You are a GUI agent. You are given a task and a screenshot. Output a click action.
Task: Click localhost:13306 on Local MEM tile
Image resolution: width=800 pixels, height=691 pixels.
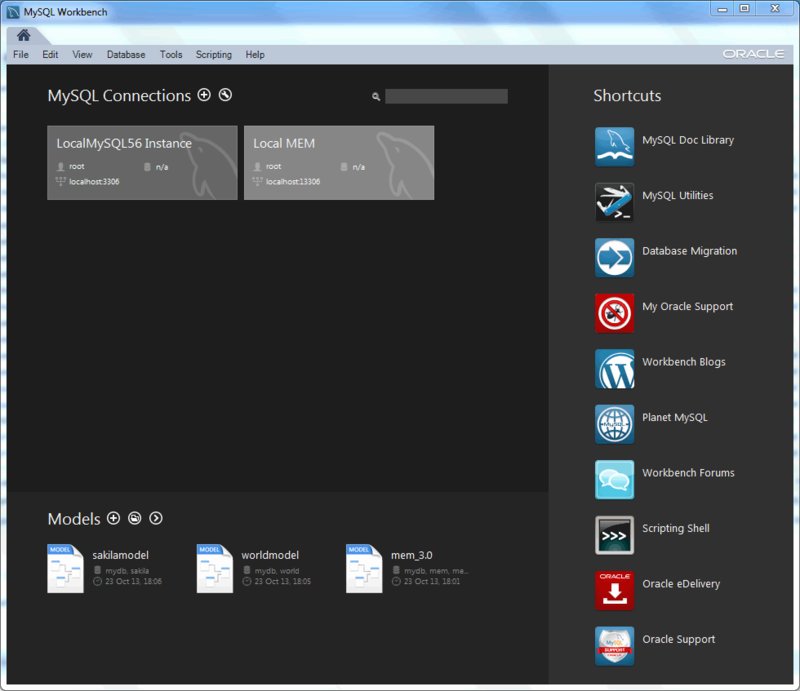[x=293, y=182]
